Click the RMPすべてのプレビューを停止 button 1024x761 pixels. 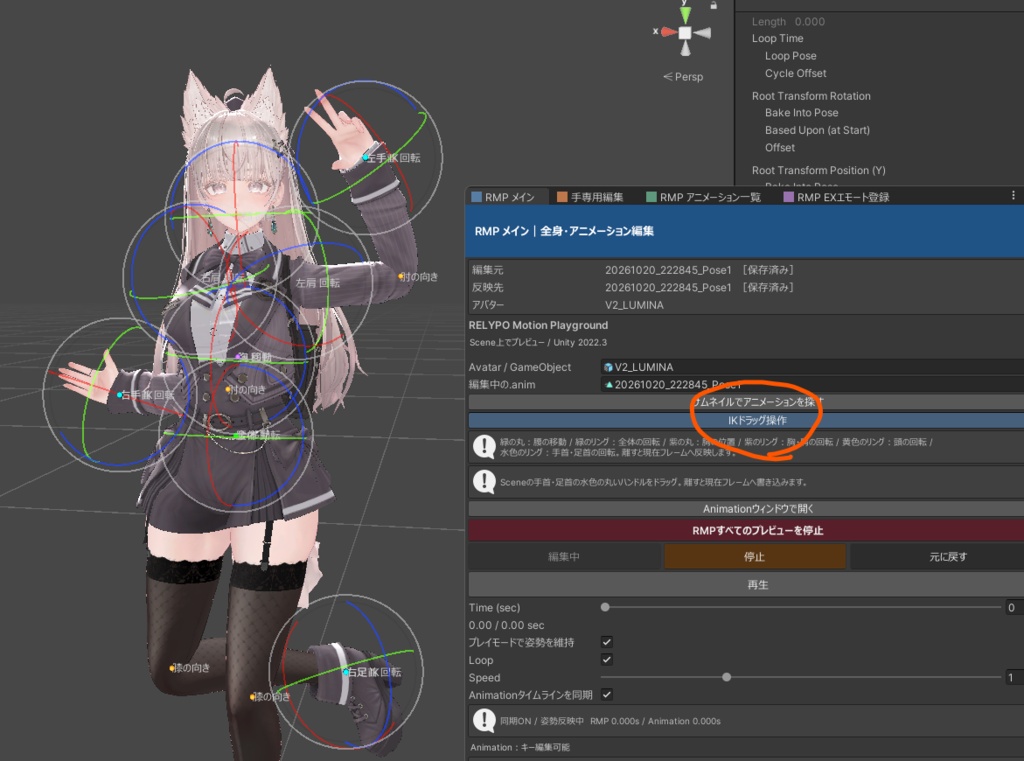coord(746,530)
